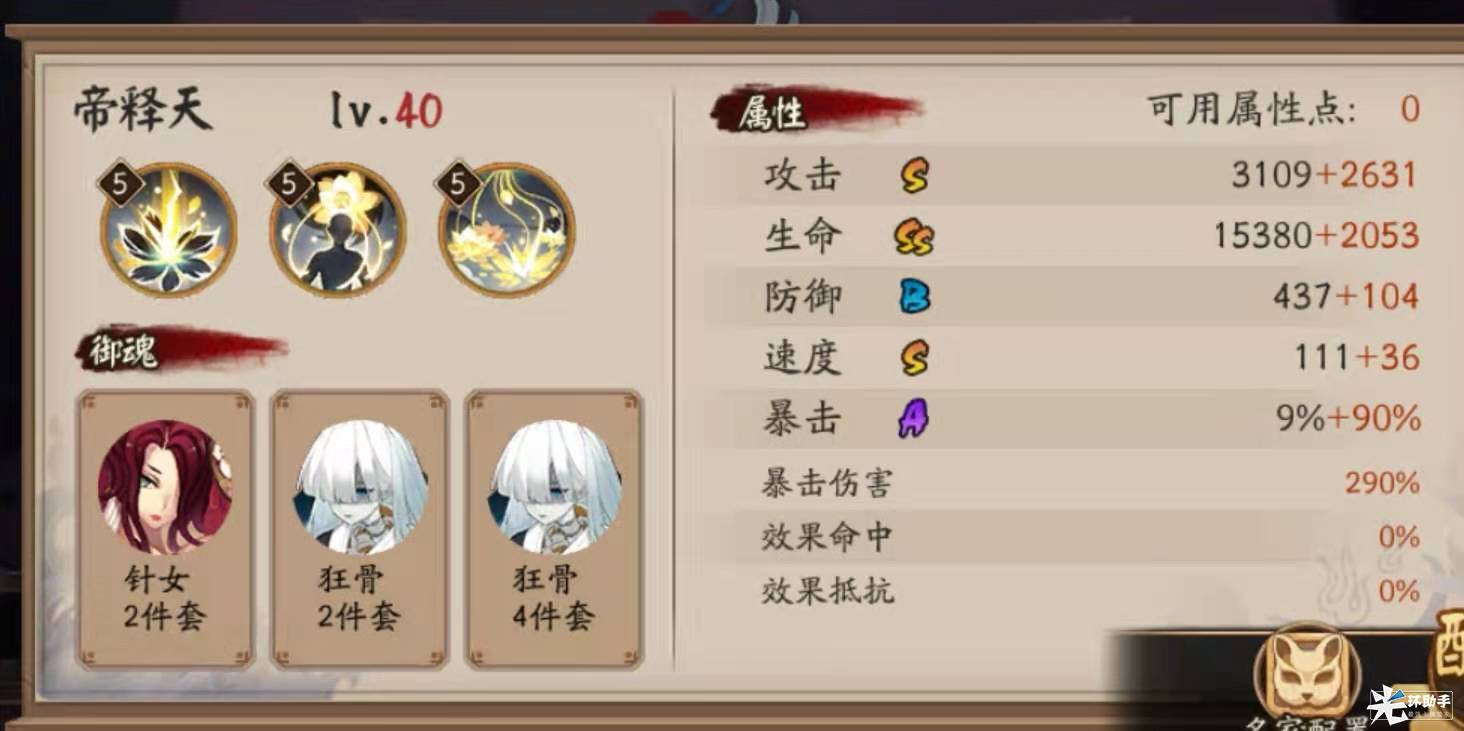Click the 帝释天 character name
The image size is (1464, 731).
click(x=143, y=110)
